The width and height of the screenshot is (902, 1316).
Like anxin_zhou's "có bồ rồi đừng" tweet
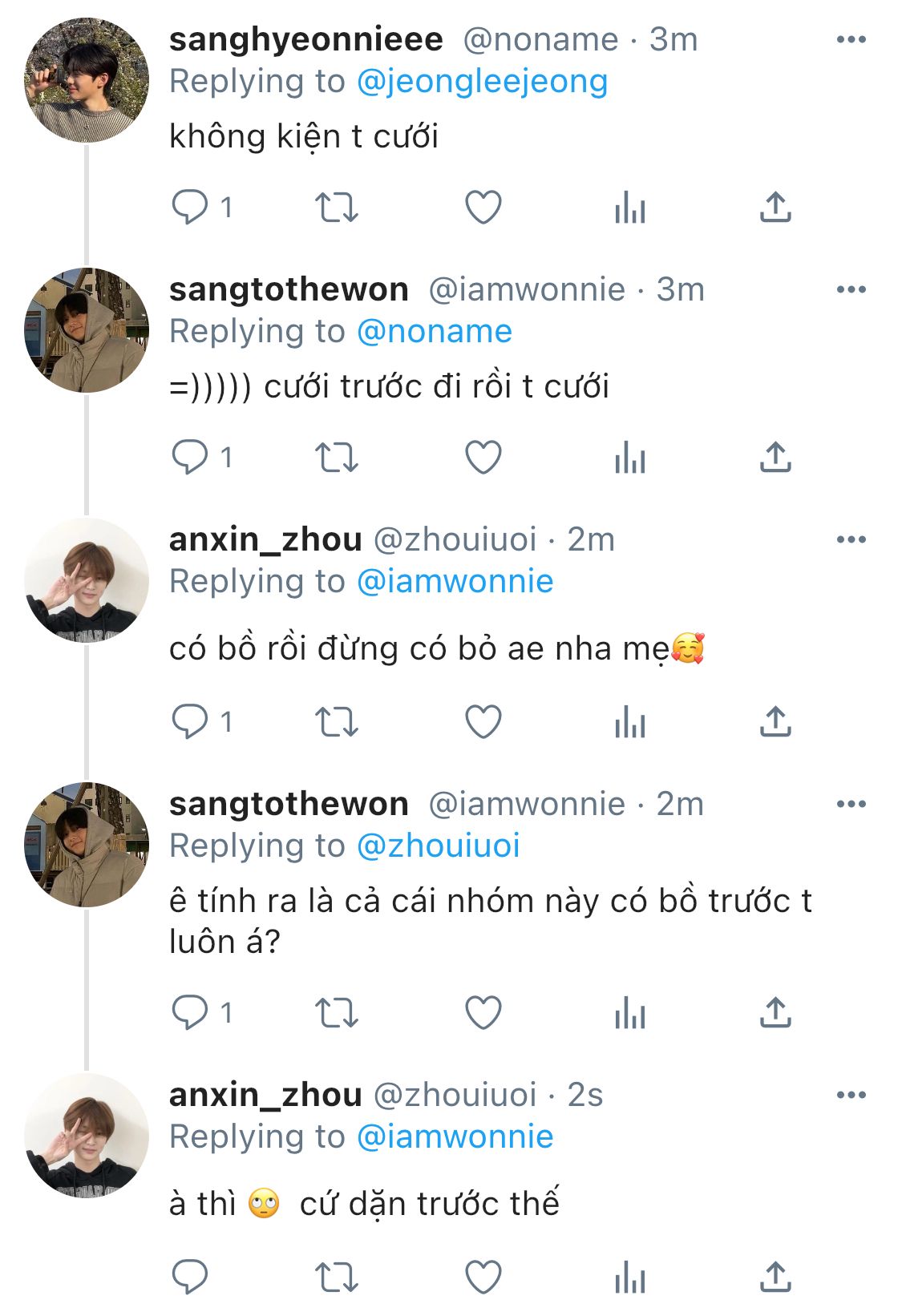(x=483, y=722)
